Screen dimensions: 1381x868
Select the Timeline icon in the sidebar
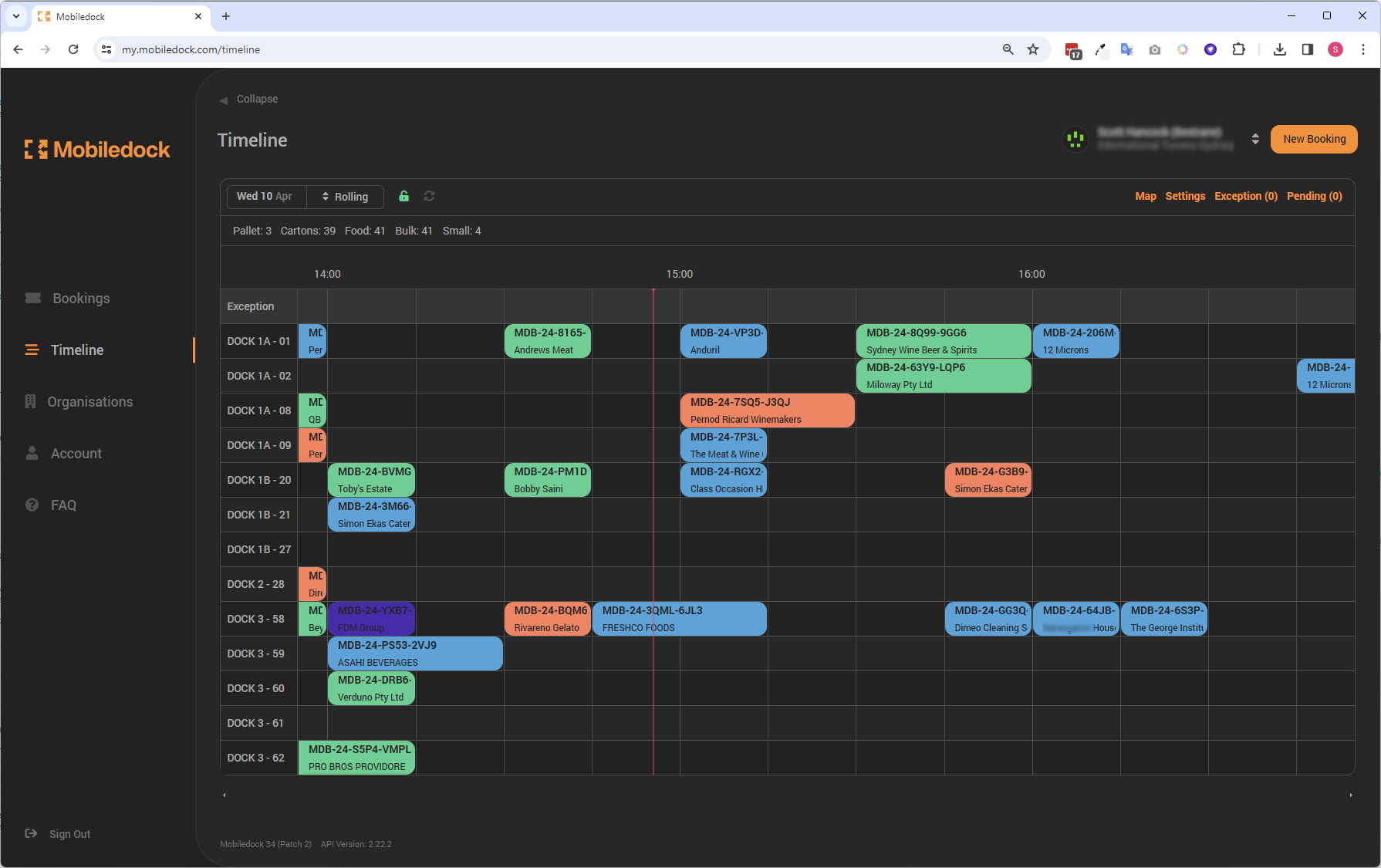32,350
